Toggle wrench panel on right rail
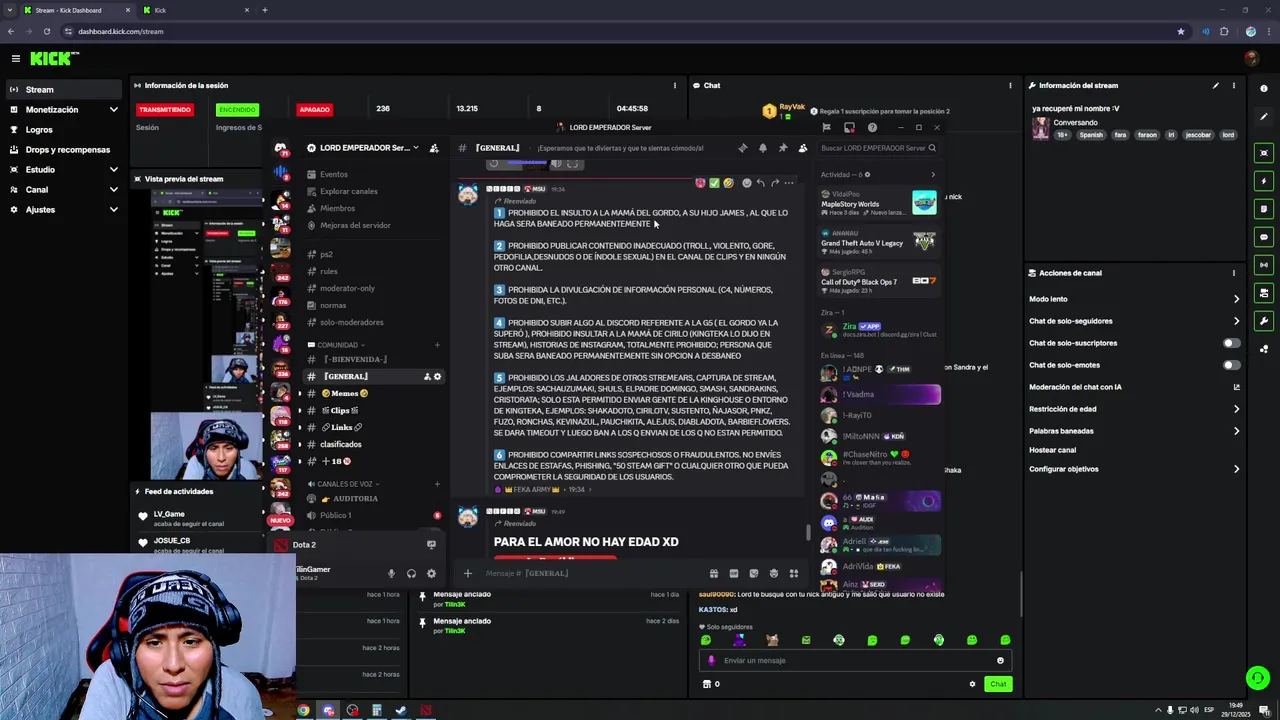Screen dimensions: 1280x720 1264,321
